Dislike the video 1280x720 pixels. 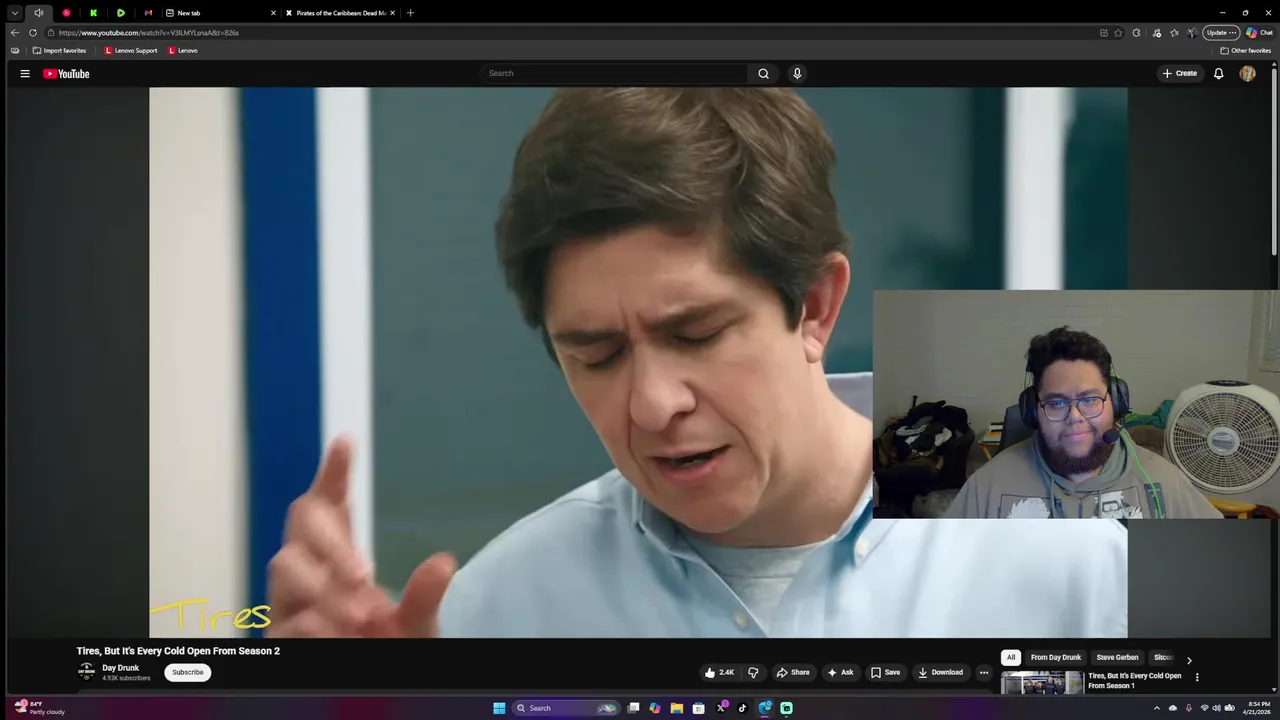click(x=753, y=672)
